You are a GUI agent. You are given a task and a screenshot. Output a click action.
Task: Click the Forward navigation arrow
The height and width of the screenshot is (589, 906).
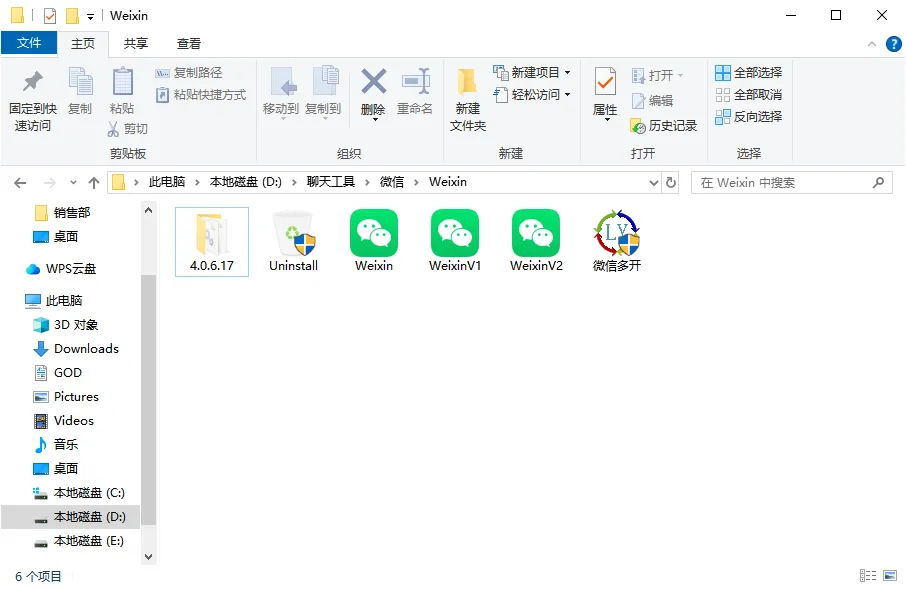pyautogui.click(x=50, y=183)
